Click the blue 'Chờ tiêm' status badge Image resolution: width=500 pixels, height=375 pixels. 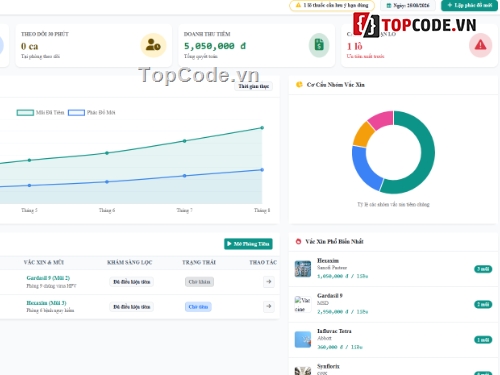(x=198, y=307)
